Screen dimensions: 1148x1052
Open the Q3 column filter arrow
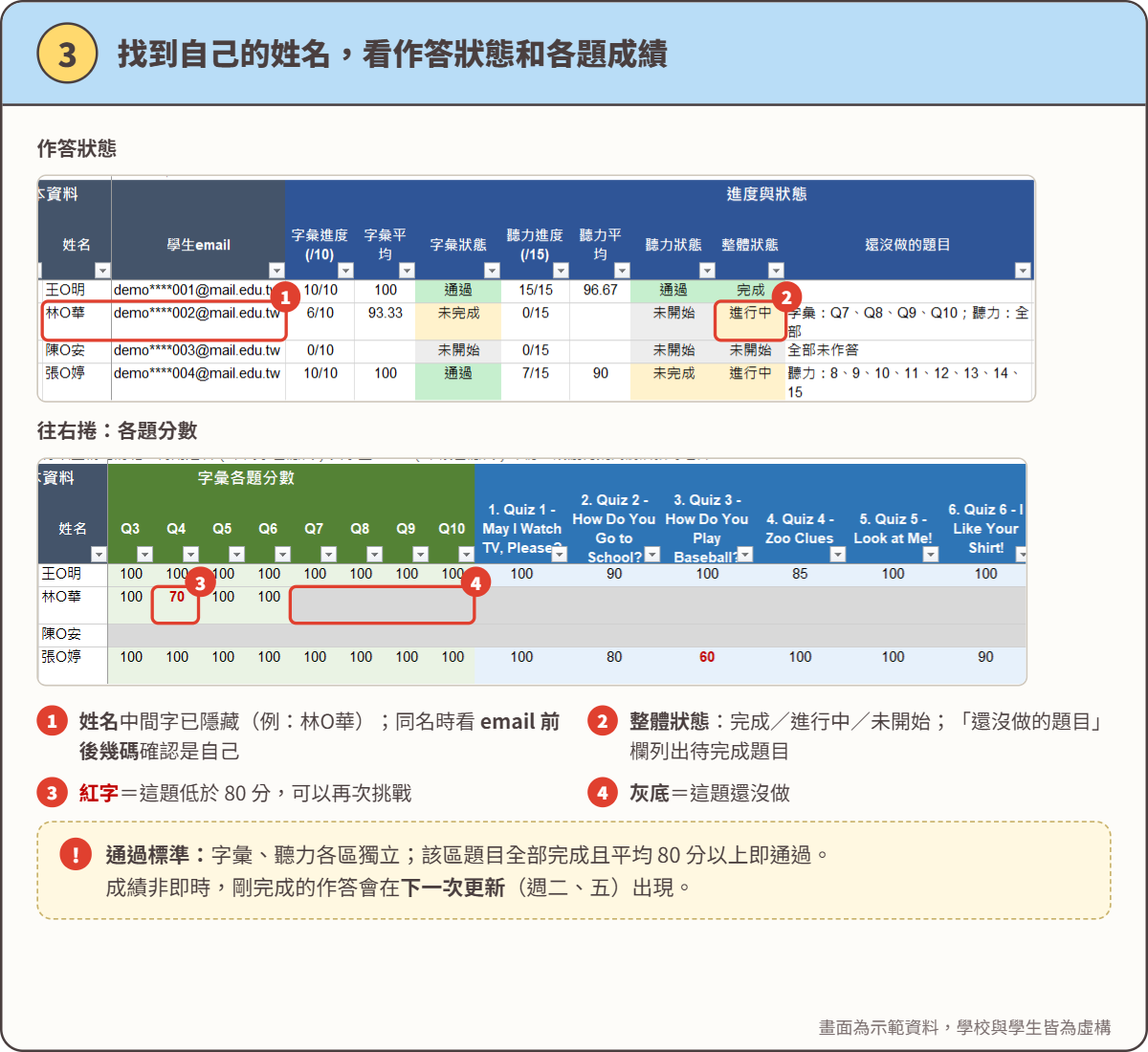pyautogui.click(x=144, y=555)
